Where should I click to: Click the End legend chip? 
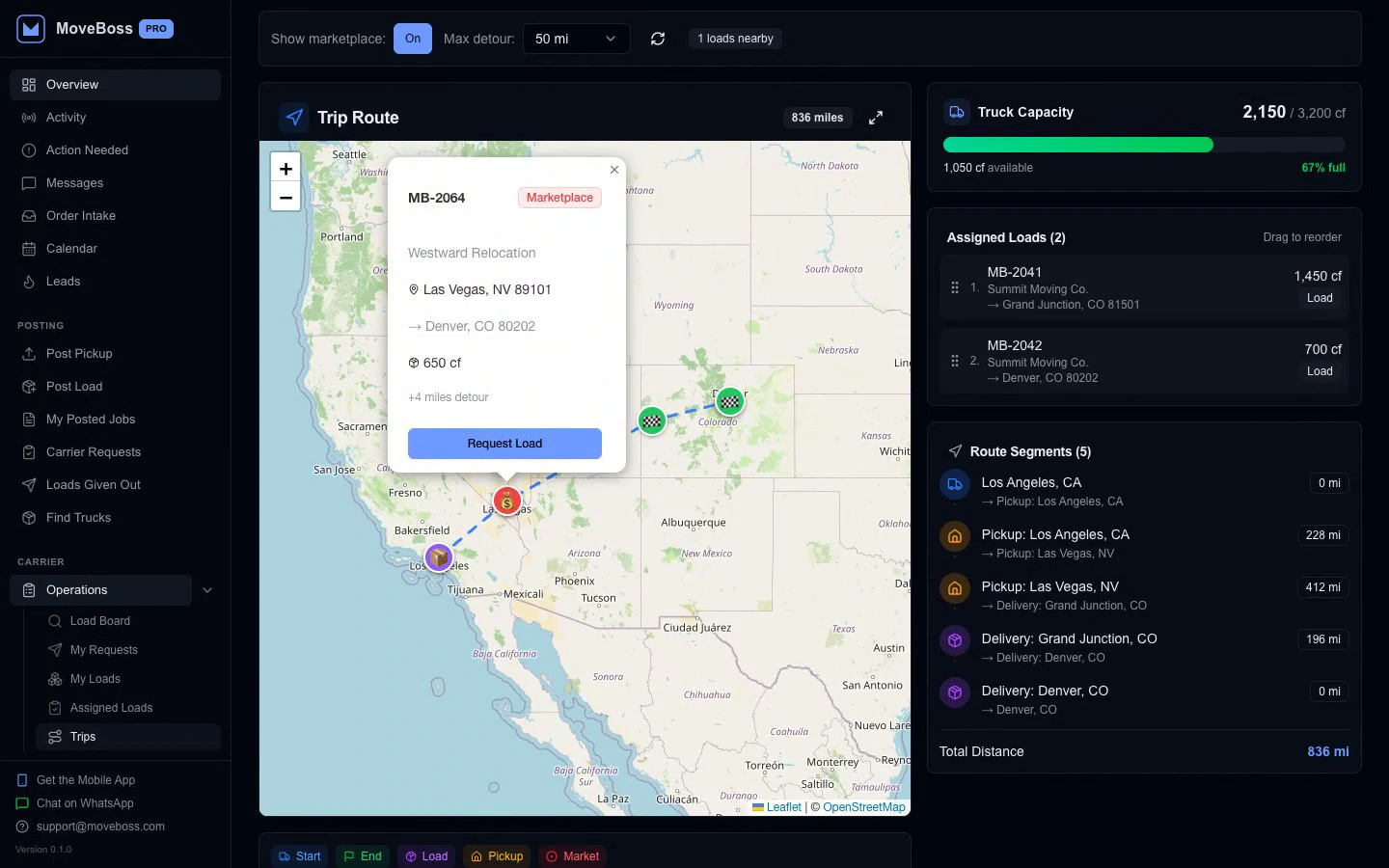(364, 856)
